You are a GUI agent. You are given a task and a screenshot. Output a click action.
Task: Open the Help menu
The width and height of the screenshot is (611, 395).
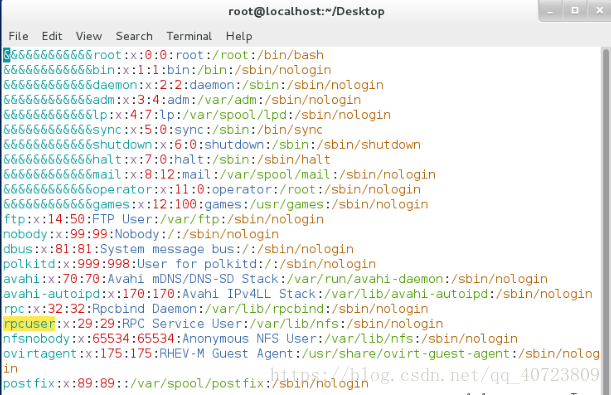(239, 36)
